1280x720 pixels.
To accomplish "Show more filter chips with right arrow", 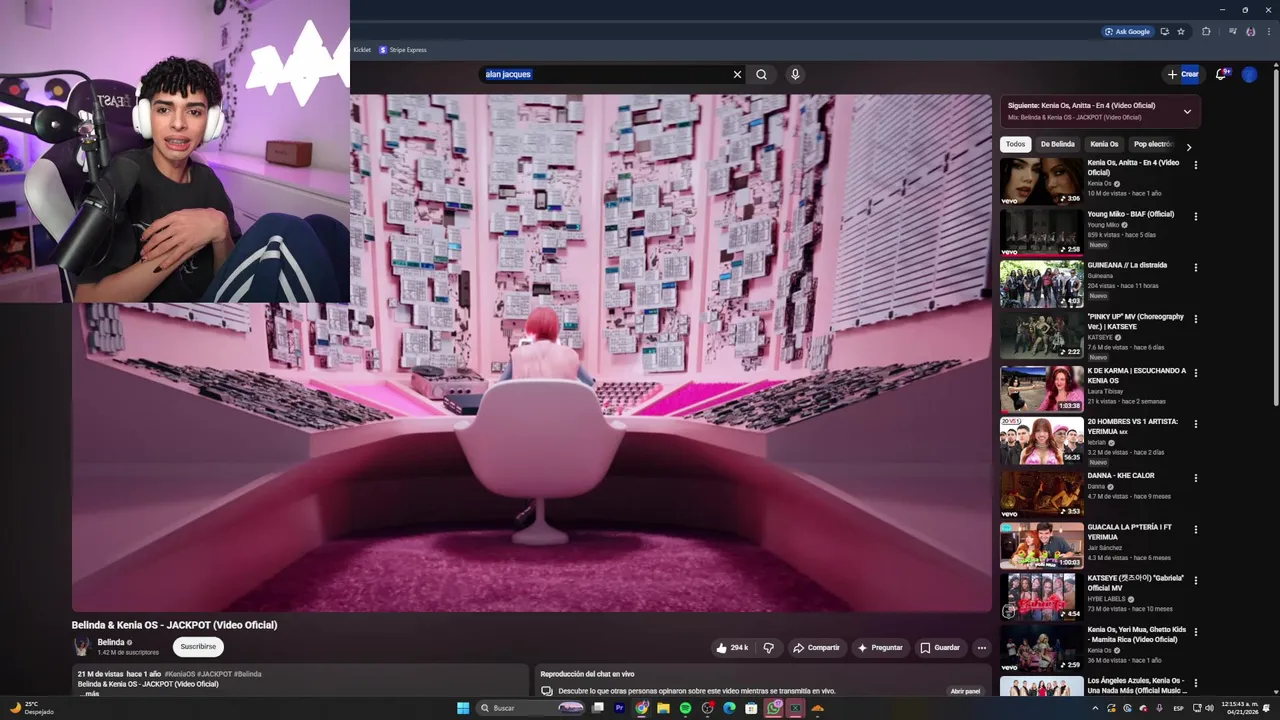I will click(1188, 147).
